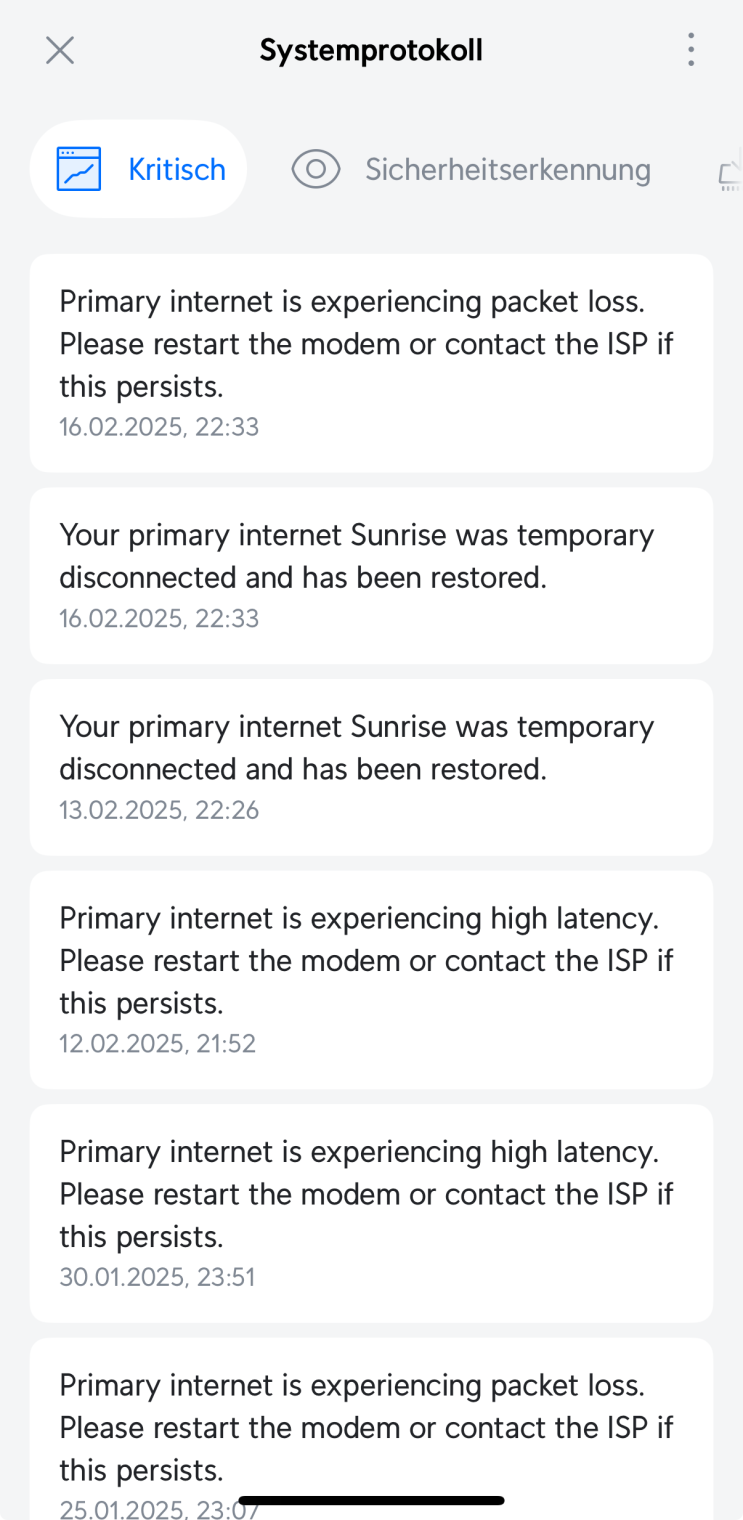The image size is (743, 1520).
Task: Tap the partially visible tab icon at right edge
Action: point(731,170)
